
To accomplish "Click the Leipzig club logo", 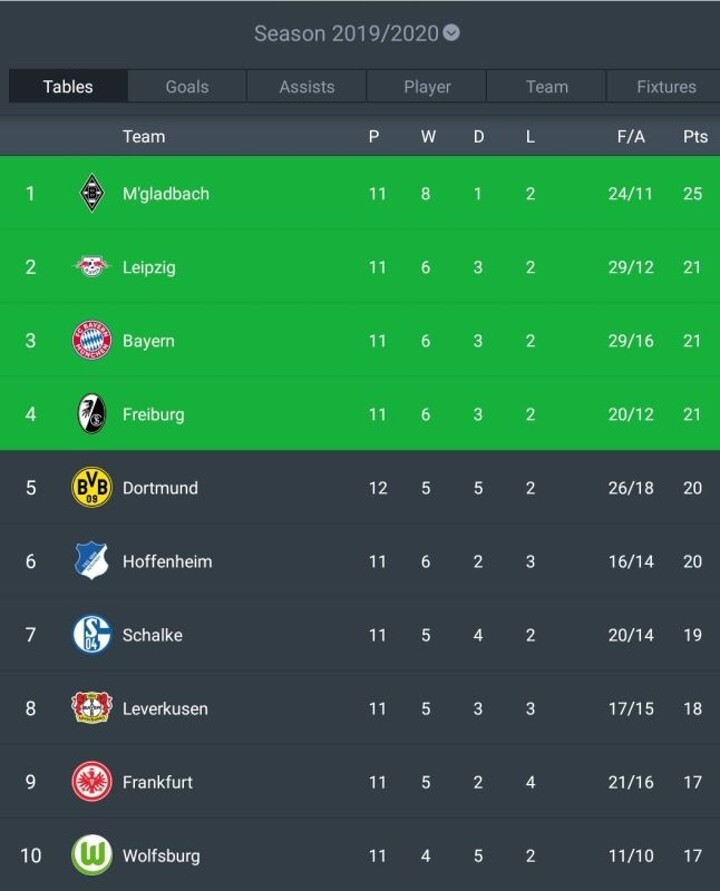I will (91, 266).
